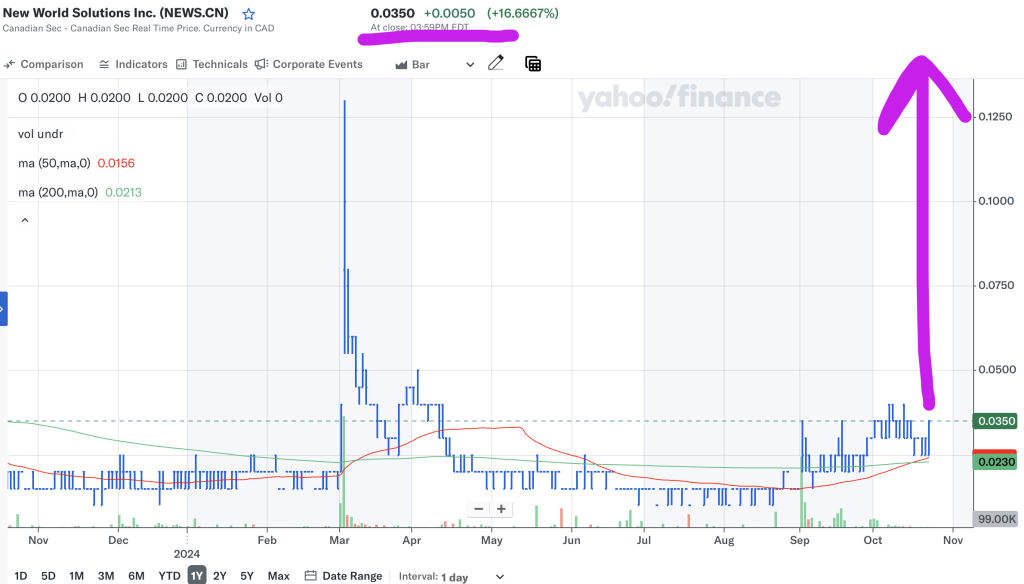The image size is (1024, 584).
Task: Select the 1D time range
Action: click(20, 576)
